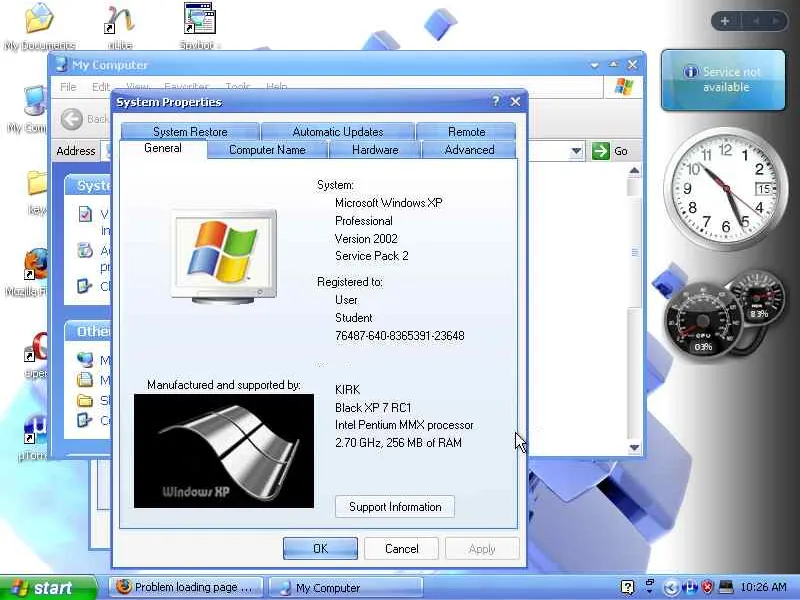The height and width of the screenshot is (600, 800).
Task: Select the General tab
Action: [x=163, y=148]
